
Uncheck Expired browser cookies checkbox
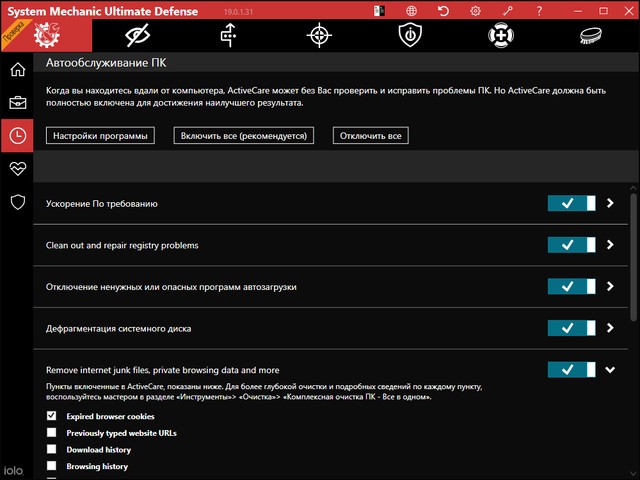(52, 416)
